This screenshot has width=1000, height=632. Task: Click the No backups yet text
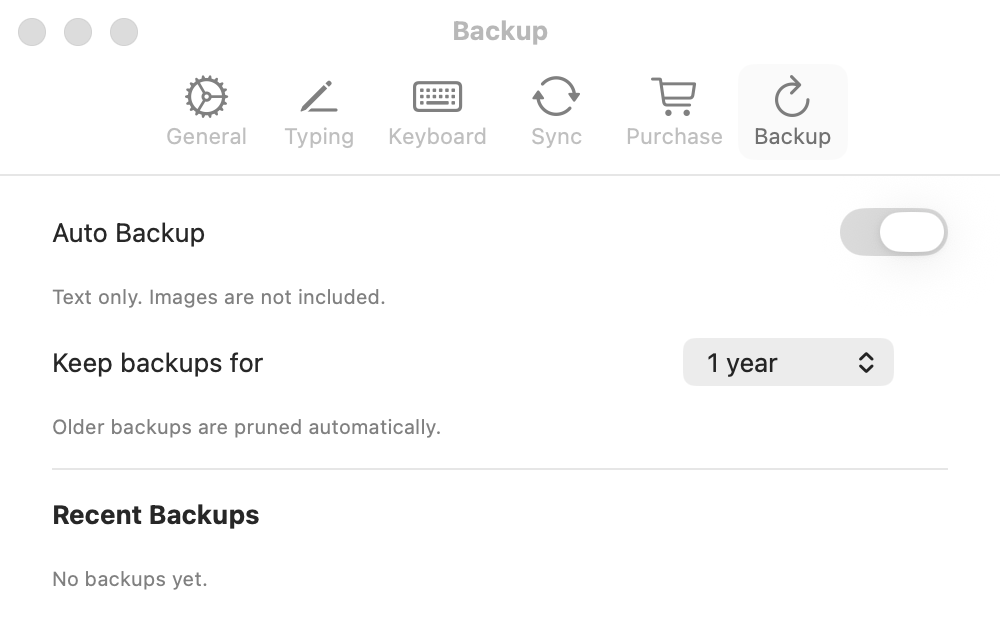pos(130,579)
